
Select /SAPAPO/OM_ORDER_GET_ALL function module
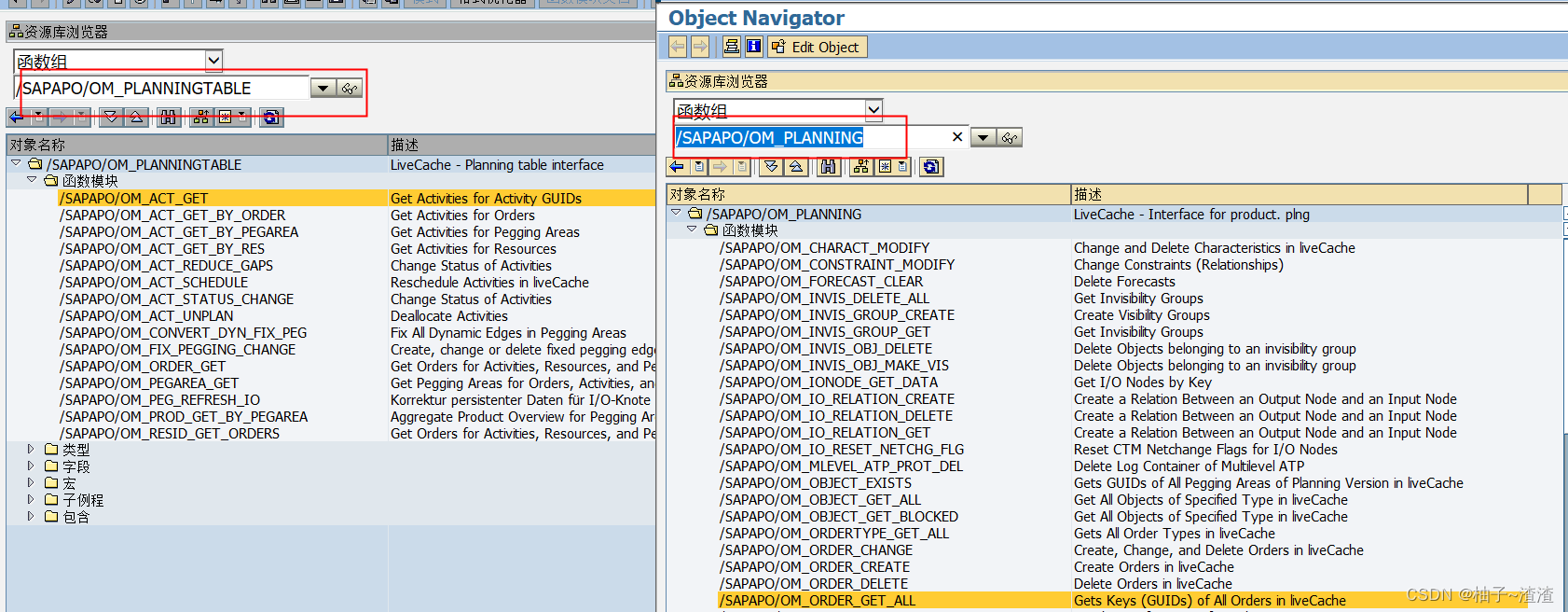(818, 600)
